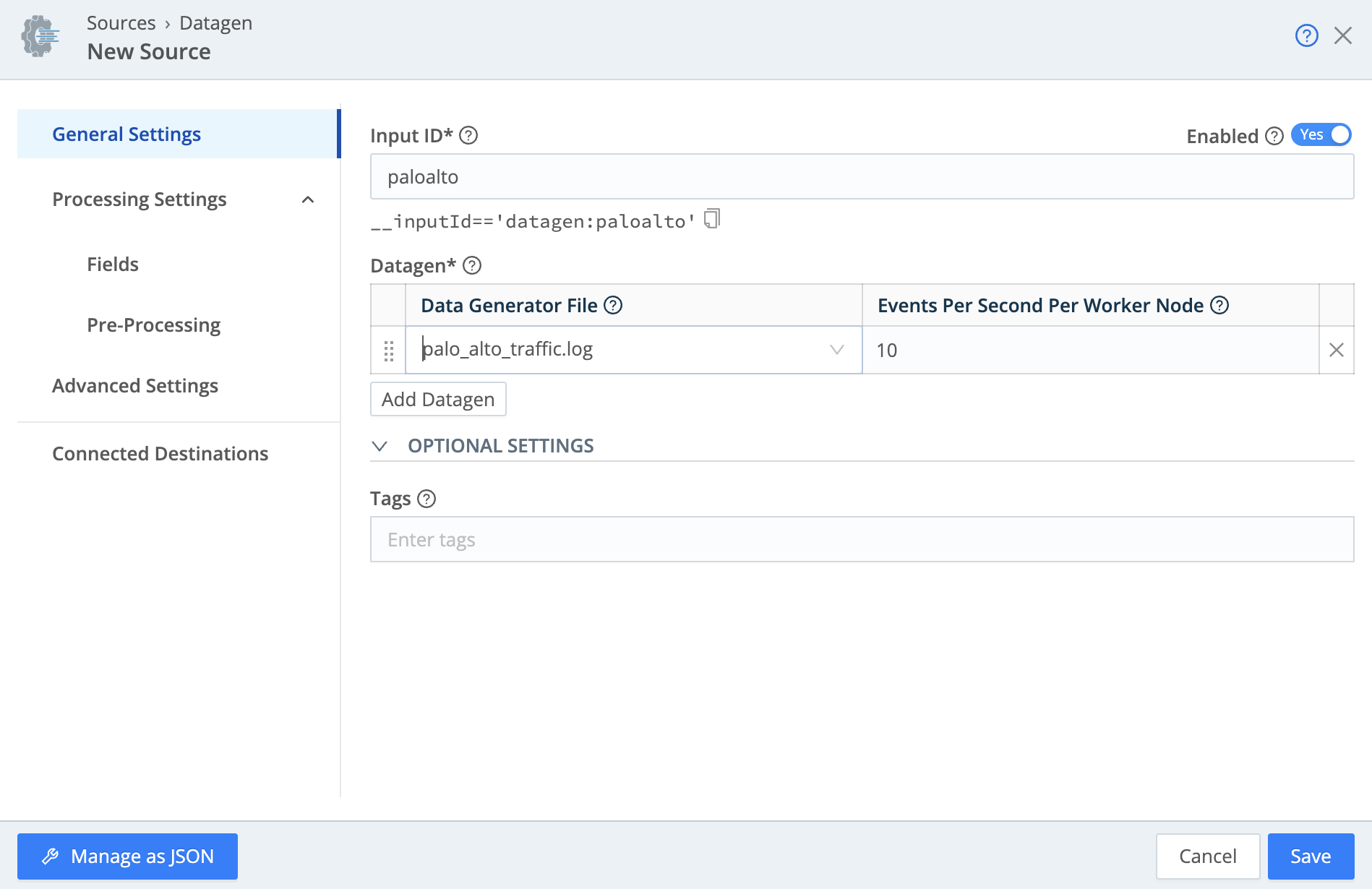Click the help icon next to Tags
The width and height of the screenshot is (1372, 889).
pyautogui.click(x=426, y=499)
